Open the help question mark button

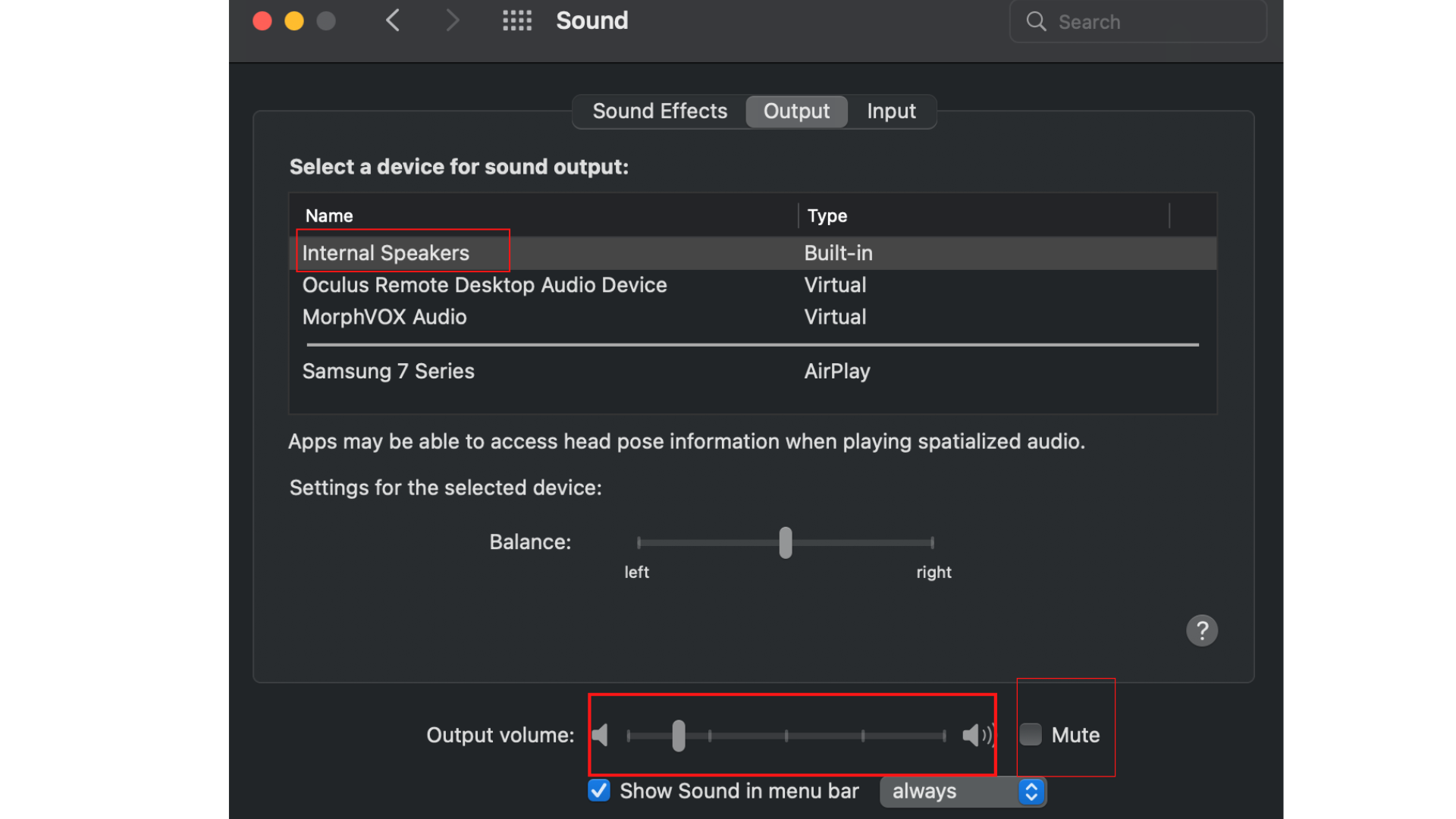[x=1202, y=630]
